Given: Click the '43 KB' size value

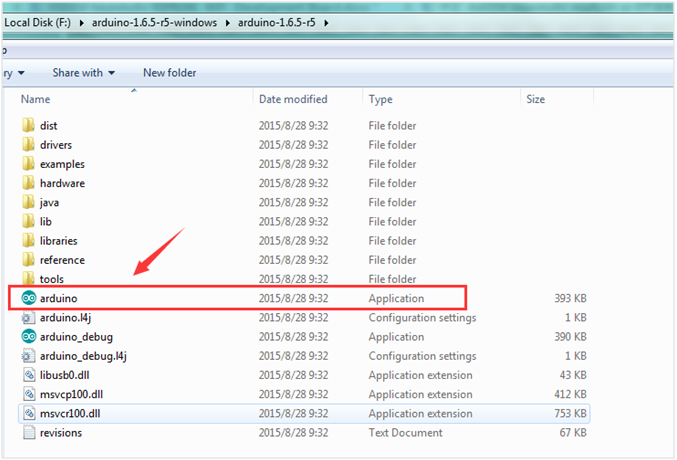Looking at the screenshot, I should 573,375.
